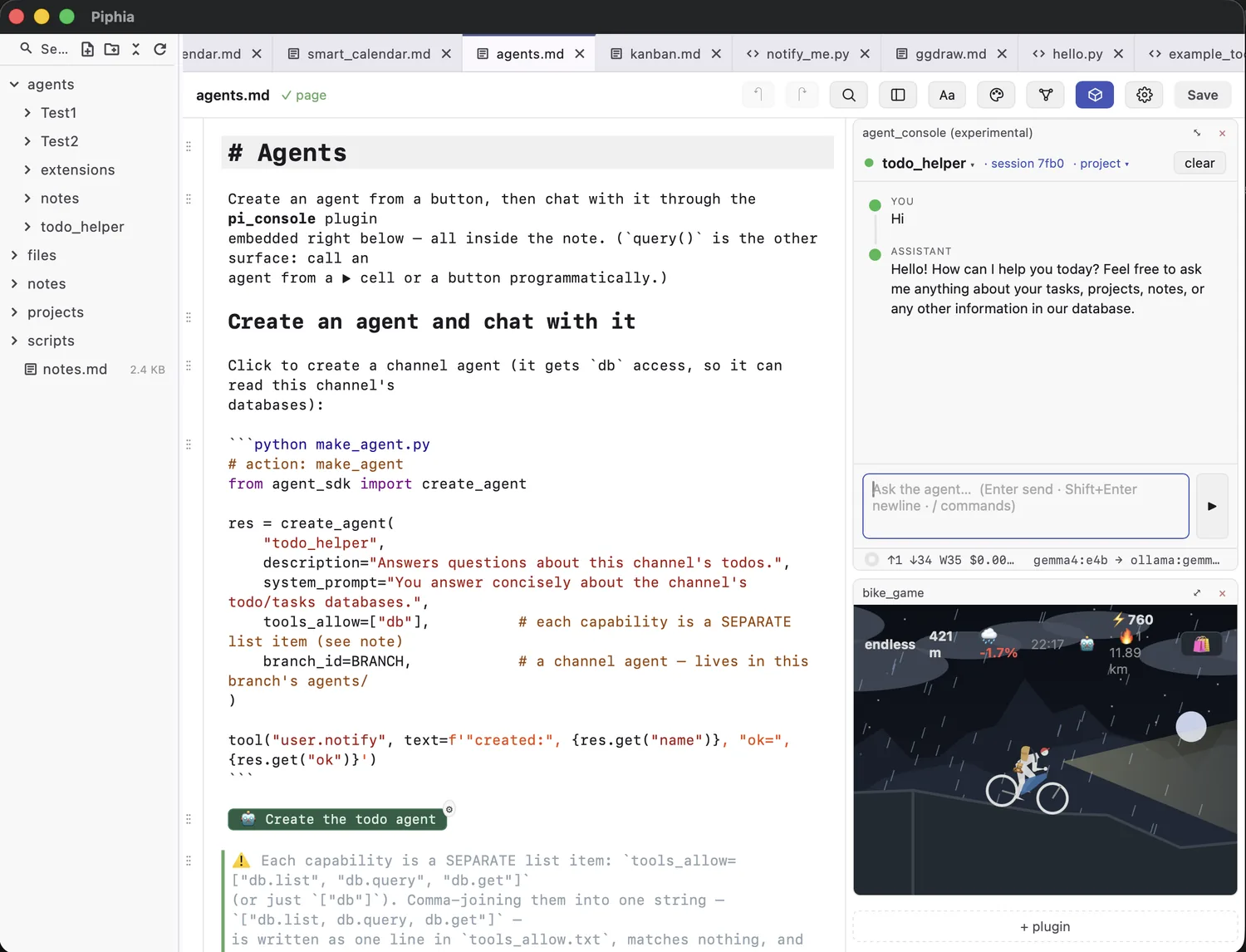The width and height of the screenshot is (1246, 952).
Task: Undo the last edit in toolbar
Action: point(758,95)
